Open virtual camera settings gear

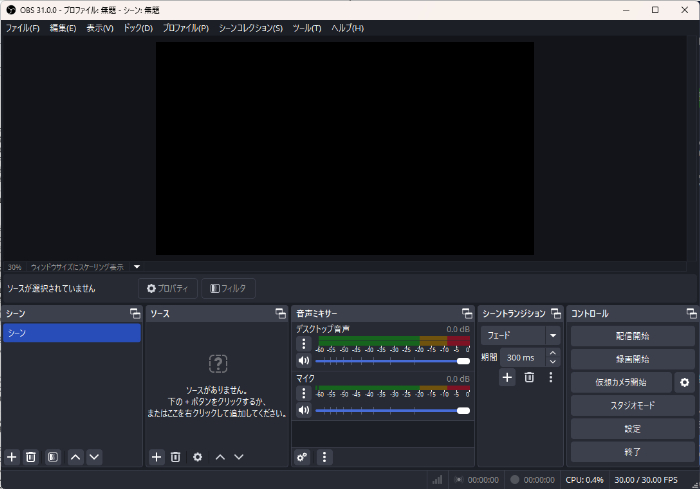[x=684, y=382]
